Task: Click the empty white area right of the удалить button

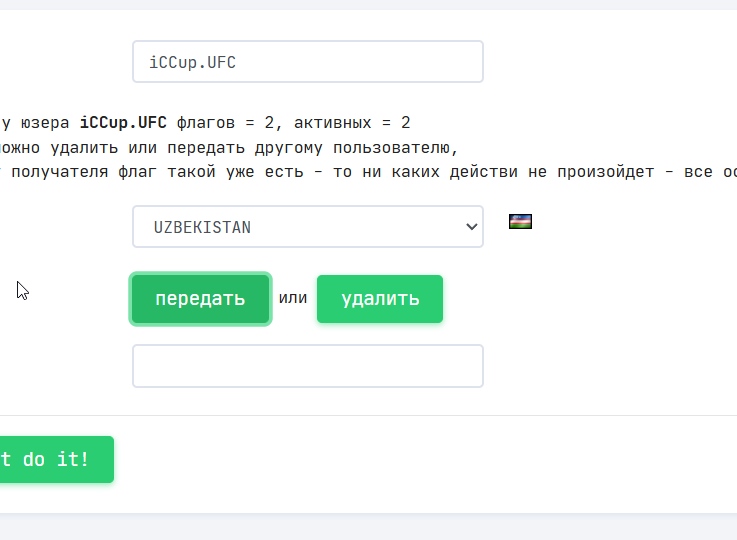Action: (588, 299)
